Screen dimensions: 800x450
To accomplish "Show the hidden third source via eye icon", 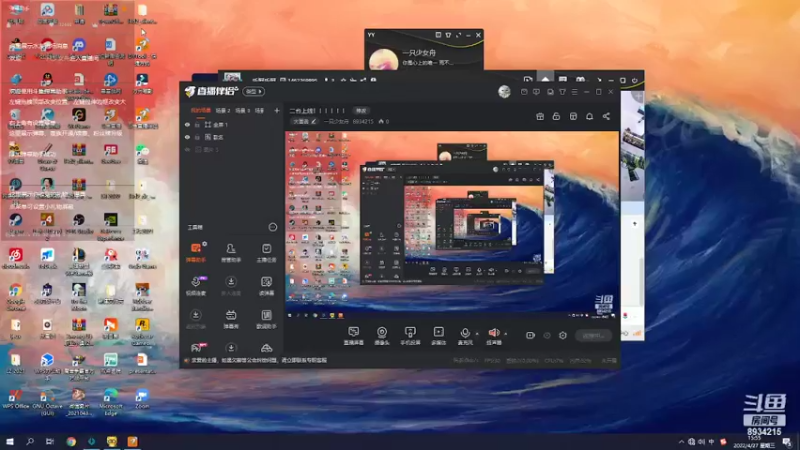I will (x=187, y=149).
